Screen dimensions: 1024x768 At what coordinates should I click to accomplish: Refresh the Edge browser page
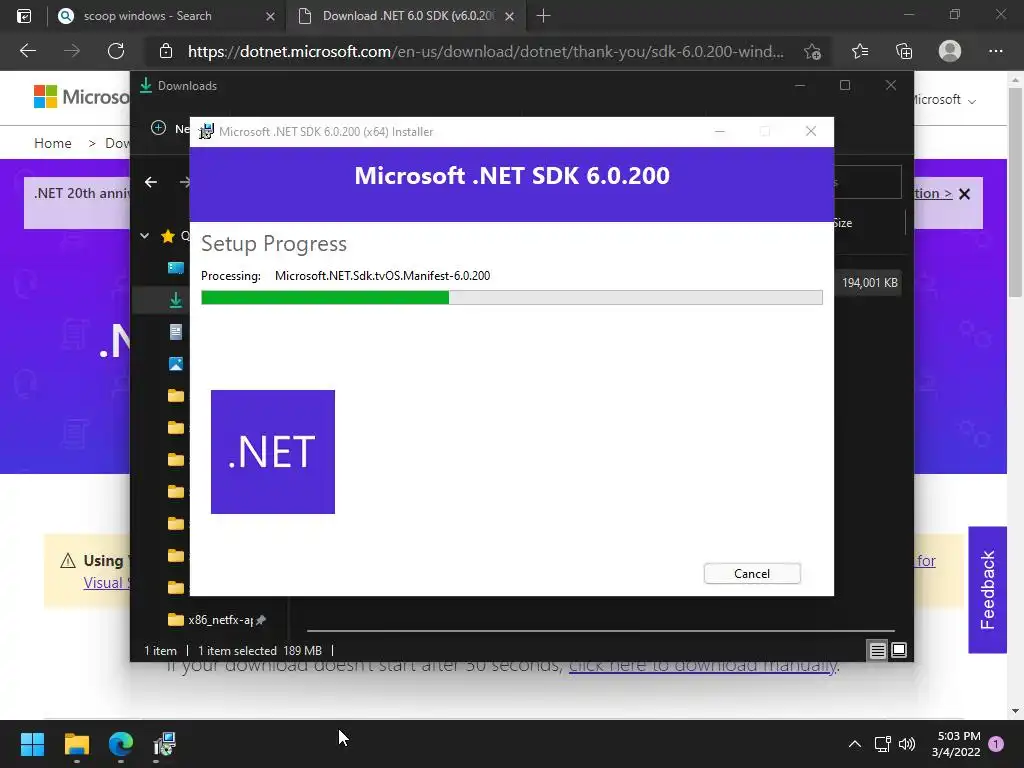(116, 51)
